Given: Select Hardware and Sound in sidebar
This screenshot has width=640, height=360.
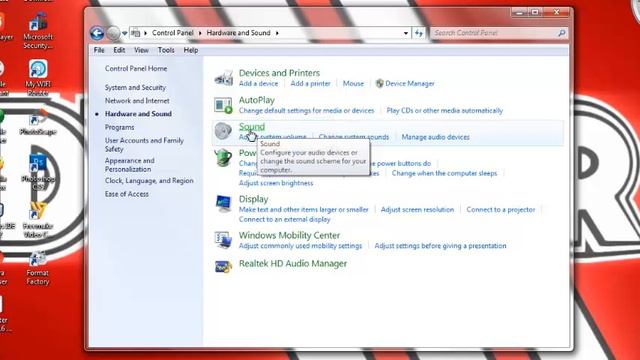Looking at the screenshot, I should coord(138,114).
